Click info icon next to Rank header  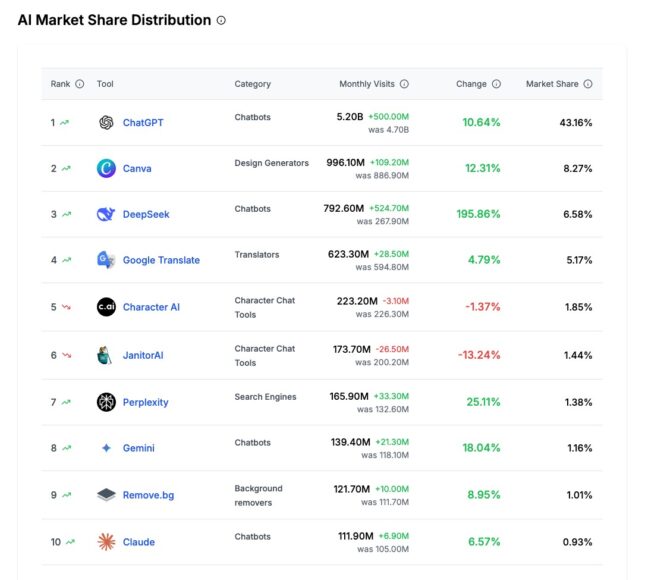80,84
